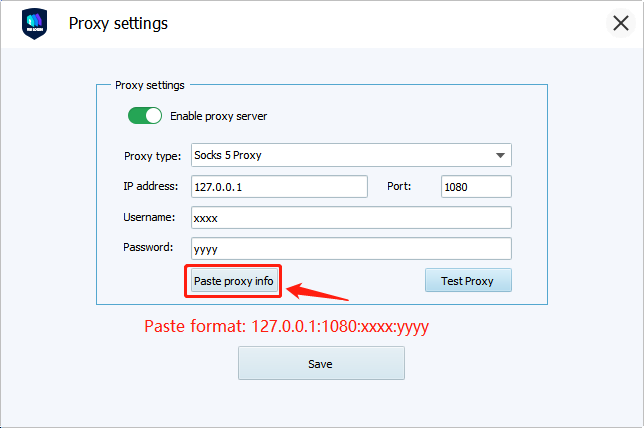644x428 pixels.
Task: Select the Username text box
Action: 349,217
